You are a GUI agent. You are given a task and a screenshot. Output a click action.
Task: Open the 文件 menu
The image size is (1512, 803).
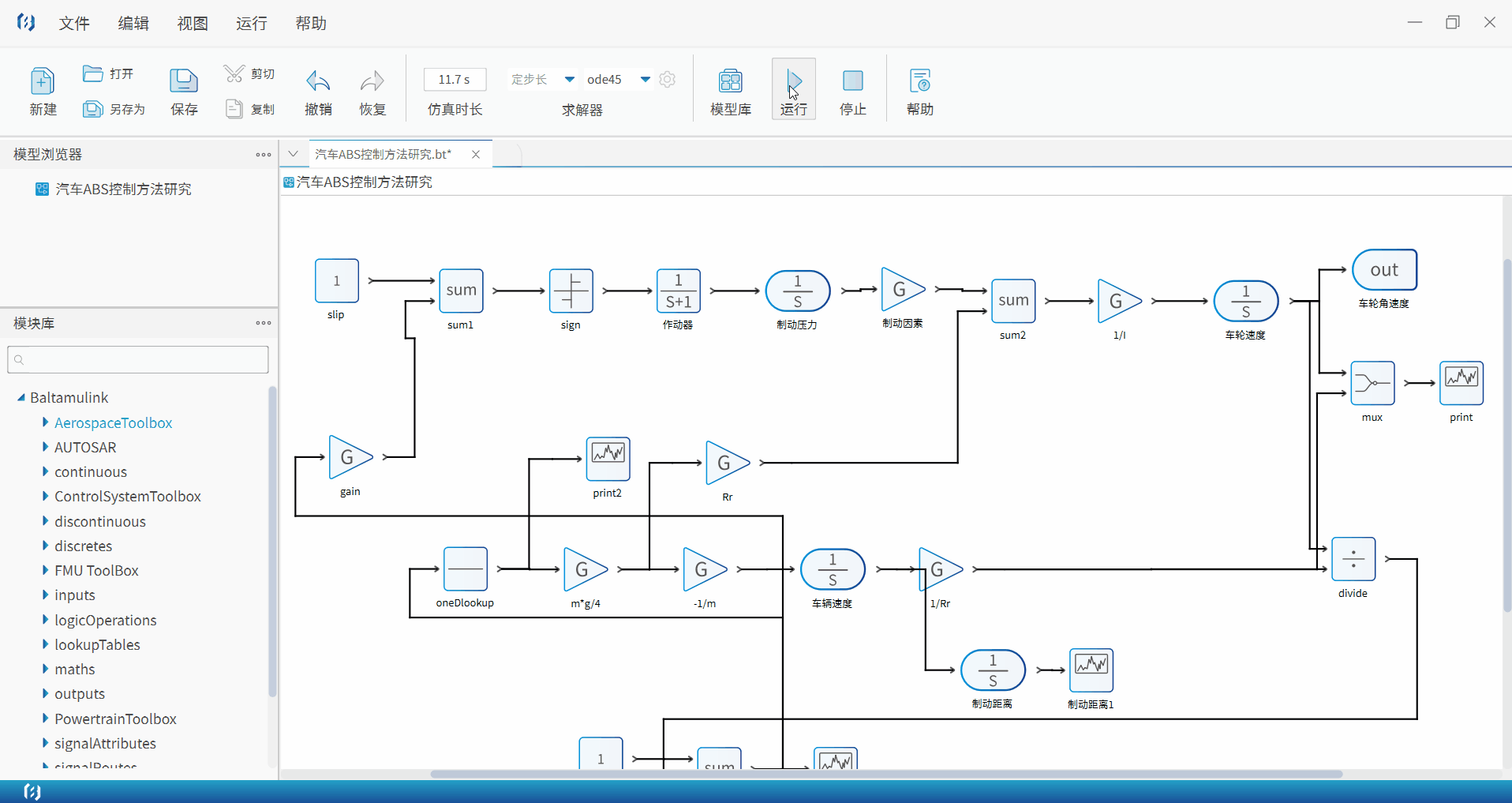click(x=74, y=23)
